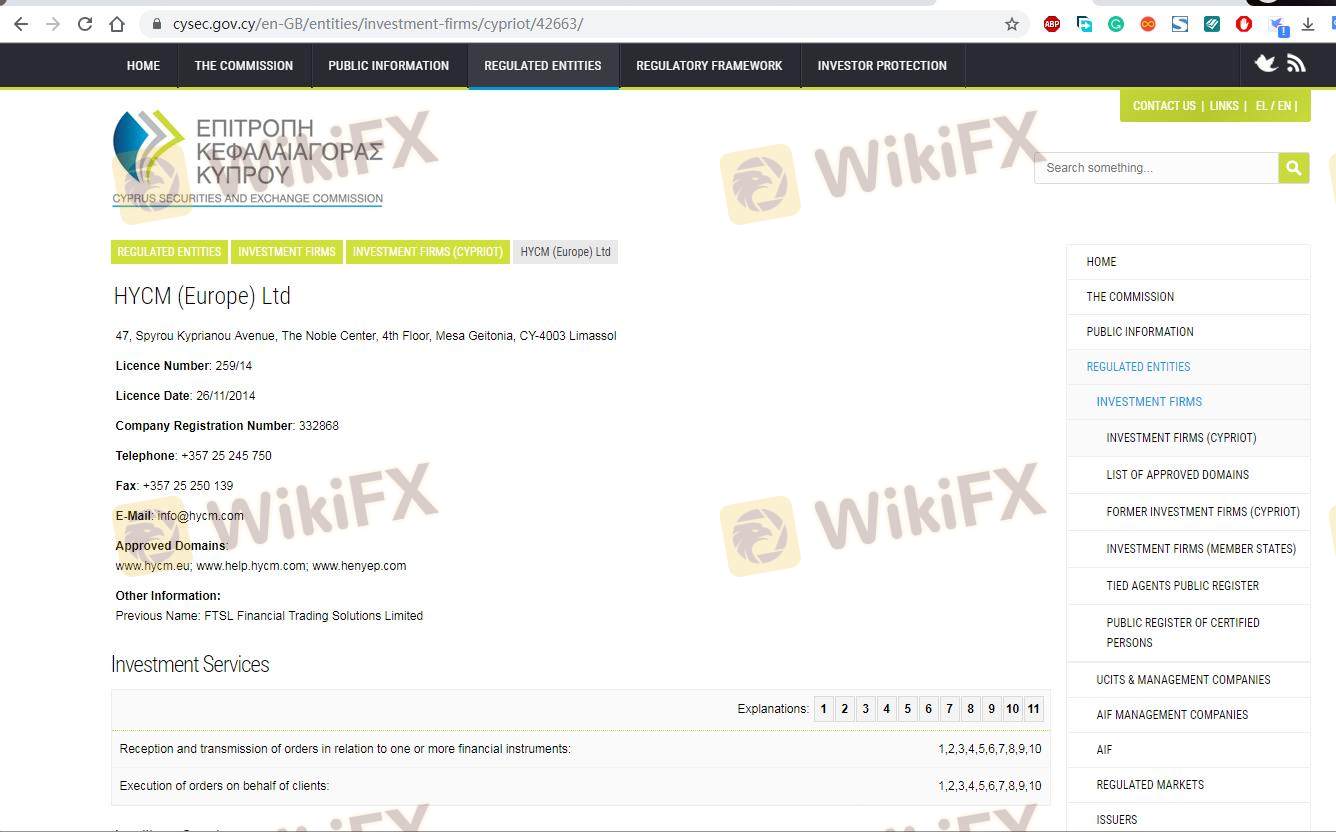Open the downloads extension icon
This screenshot has width=1336, height=832.
point(1307,24)
